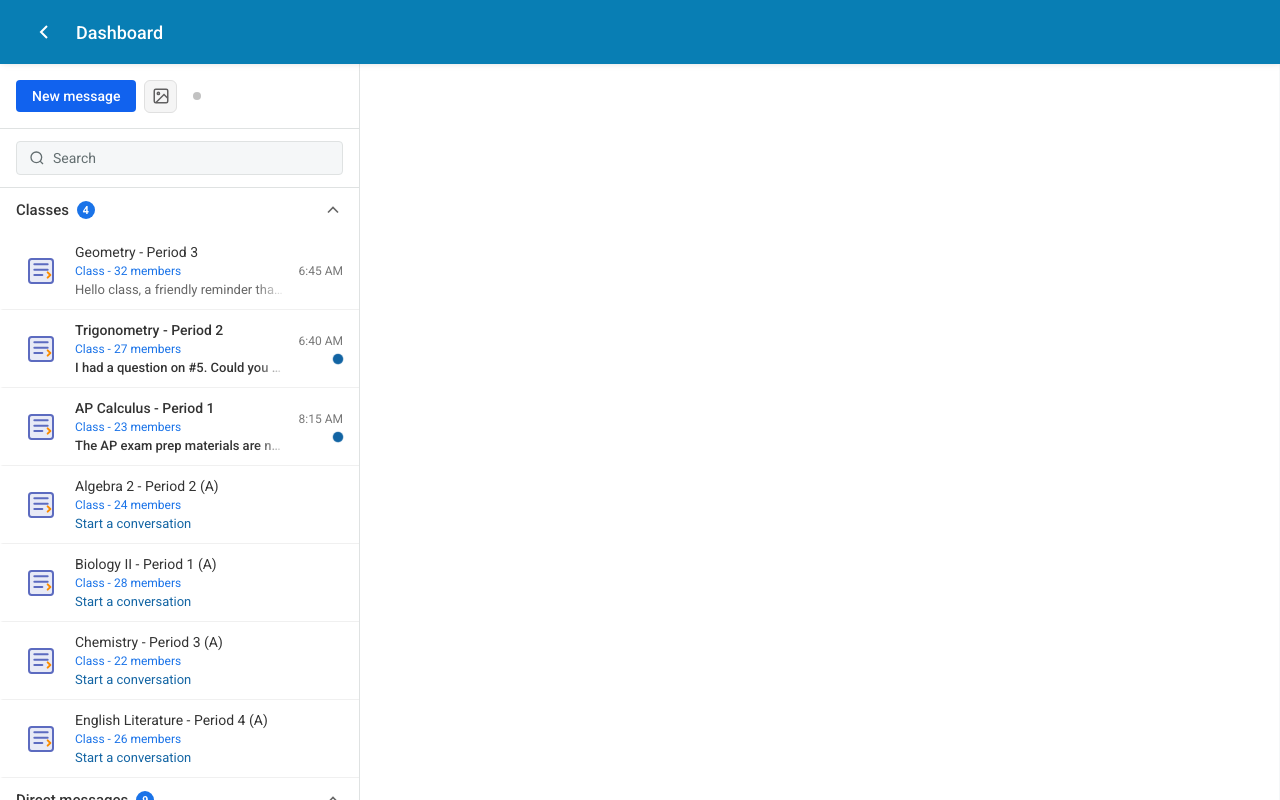The image size is (1280, 800).
Task: Select the Dashboard title in the header
Action: click(119, 32)
